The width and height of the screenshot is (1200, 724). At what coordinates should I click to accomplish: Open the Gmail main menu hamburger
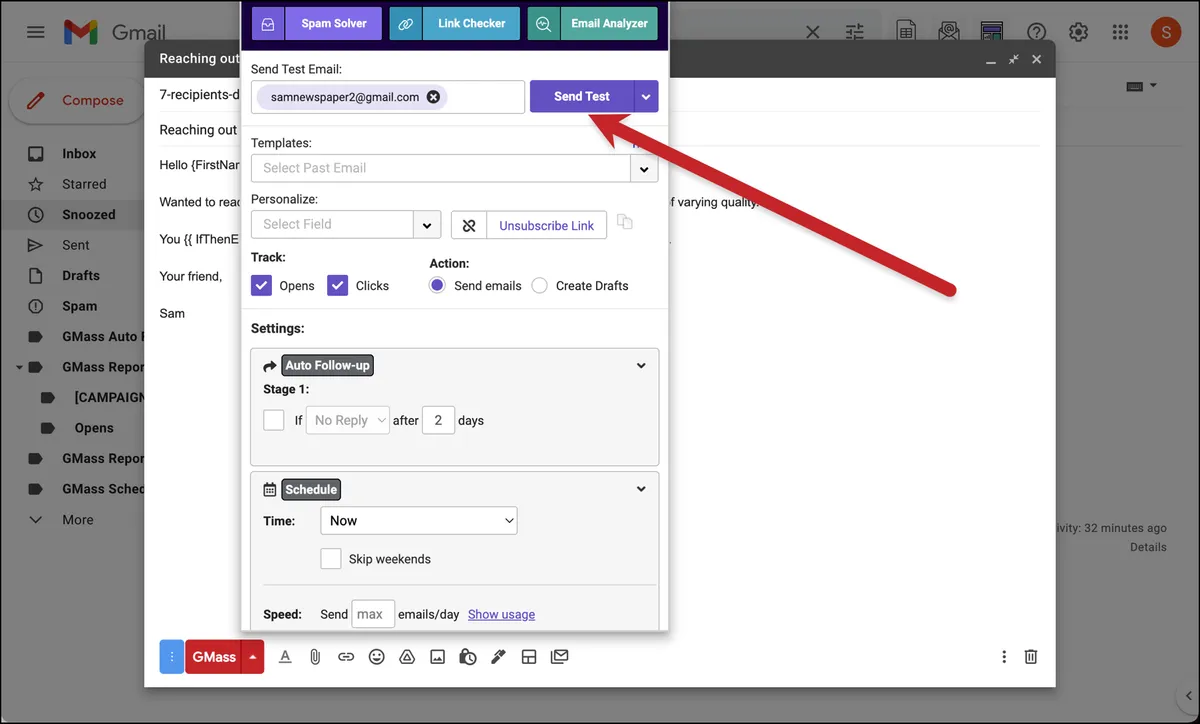point(36,32)
